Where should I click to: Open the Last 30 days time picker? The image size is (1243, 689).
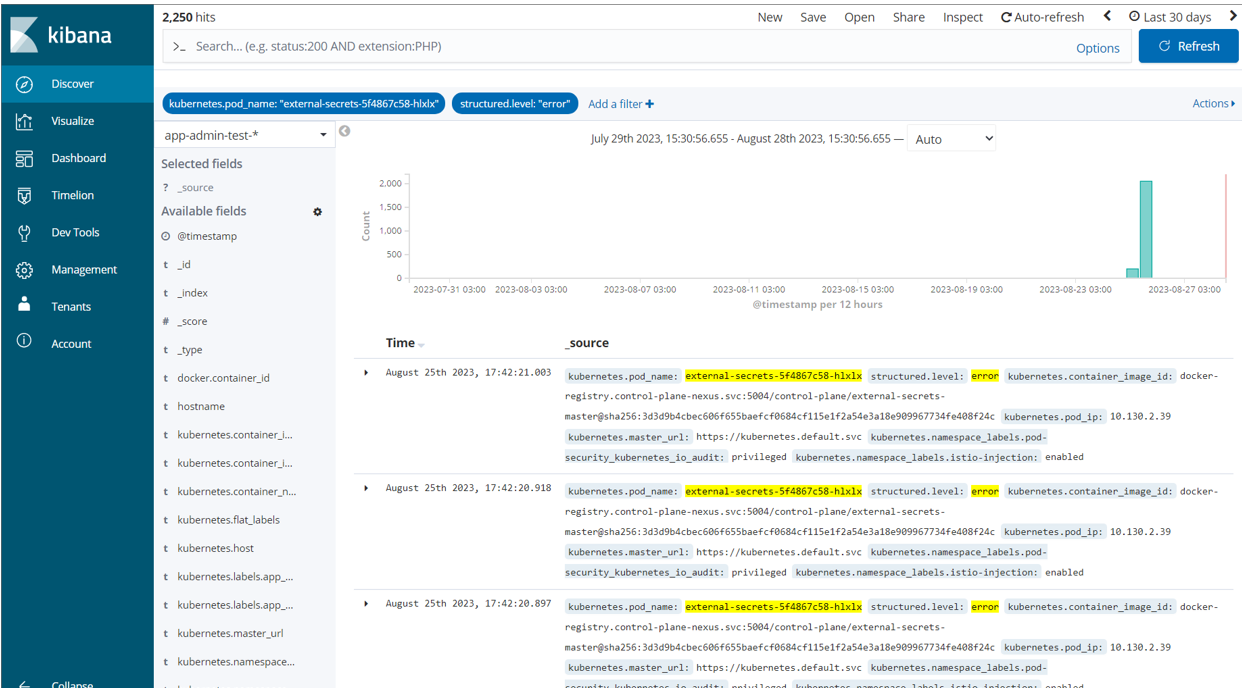click(x=1170, y=17)
